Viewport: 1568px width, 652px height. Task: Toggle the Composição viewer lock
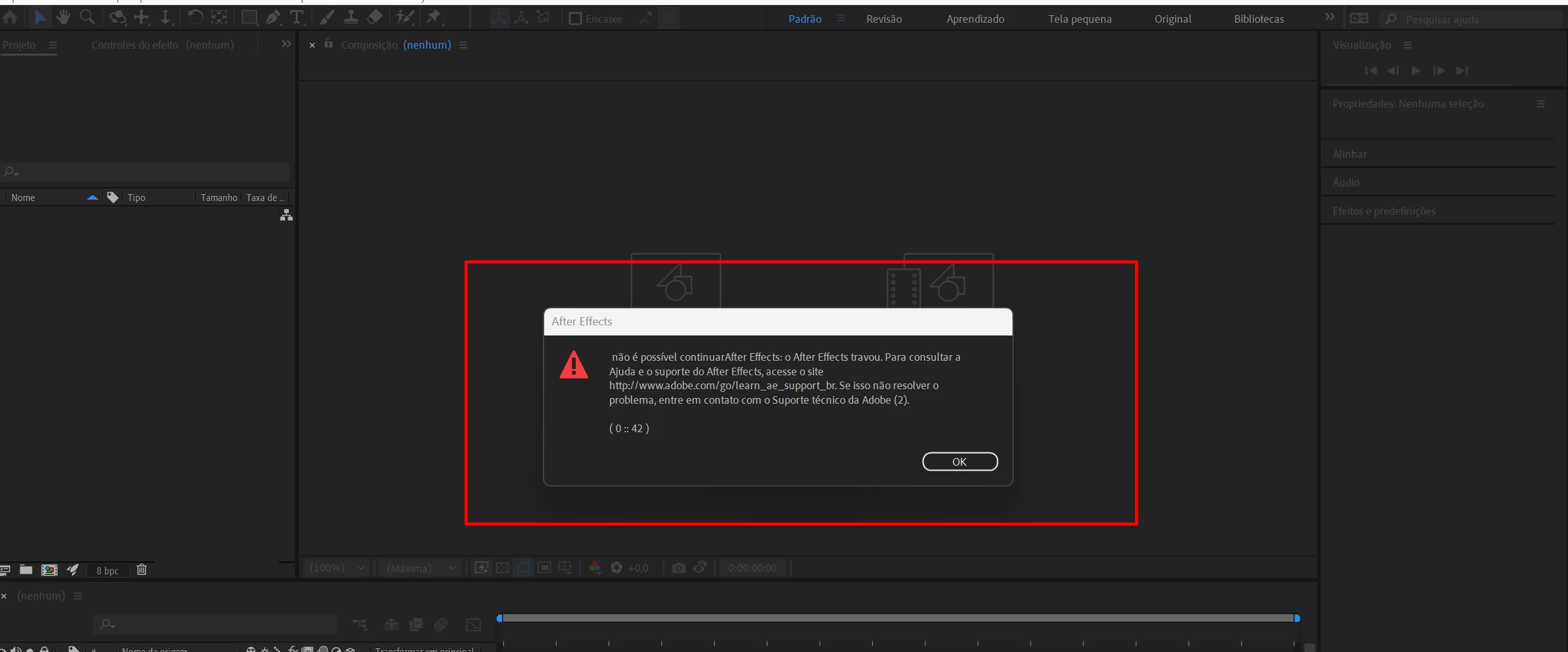(328, 44)
